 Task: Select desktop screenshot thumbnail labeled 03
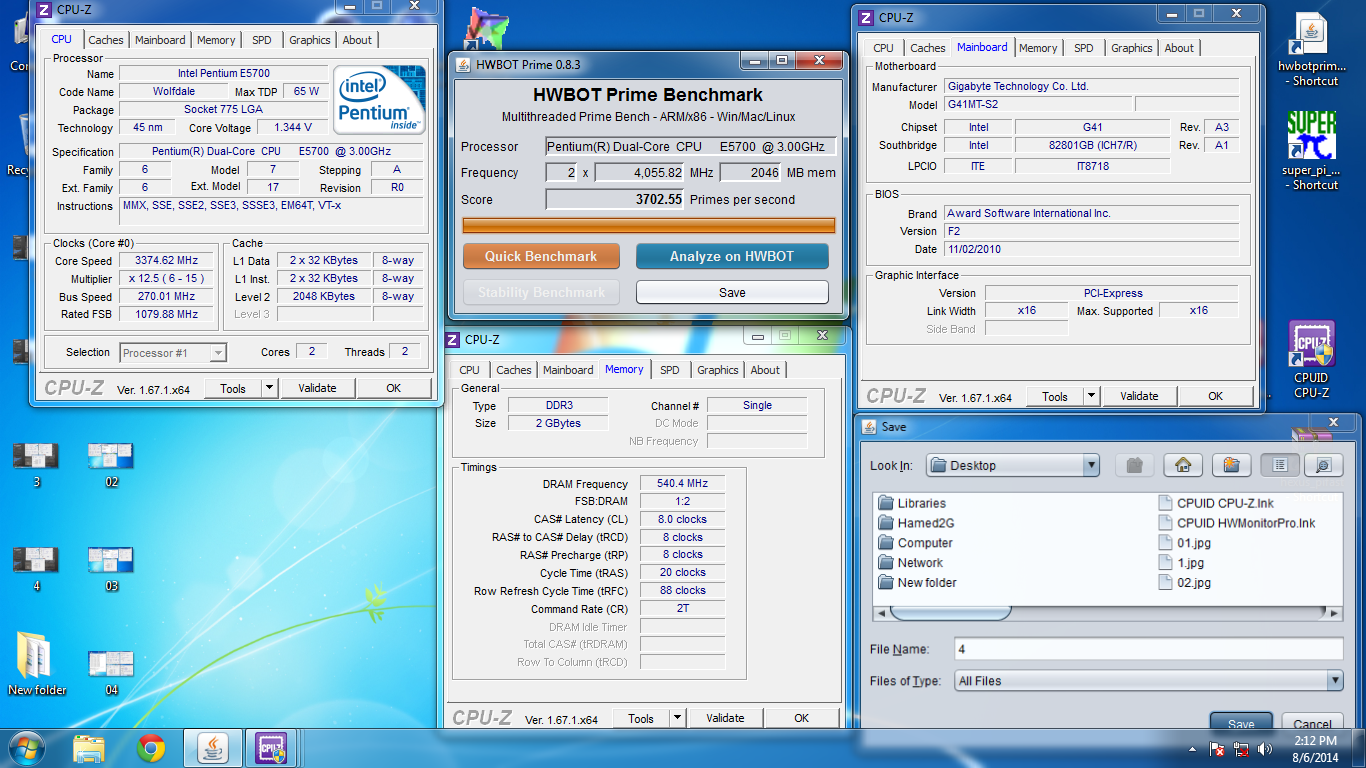pyautogui.click(x=111, y=569)
